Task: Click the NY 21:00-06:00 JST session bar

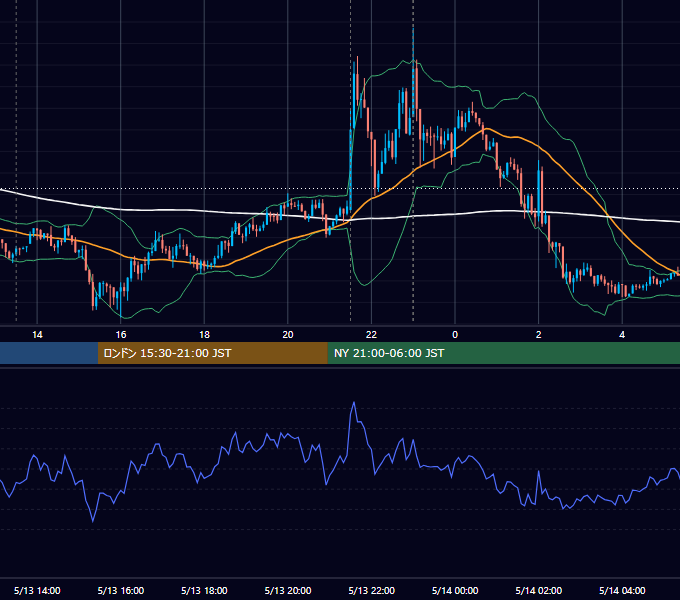Action: point(503,353)
